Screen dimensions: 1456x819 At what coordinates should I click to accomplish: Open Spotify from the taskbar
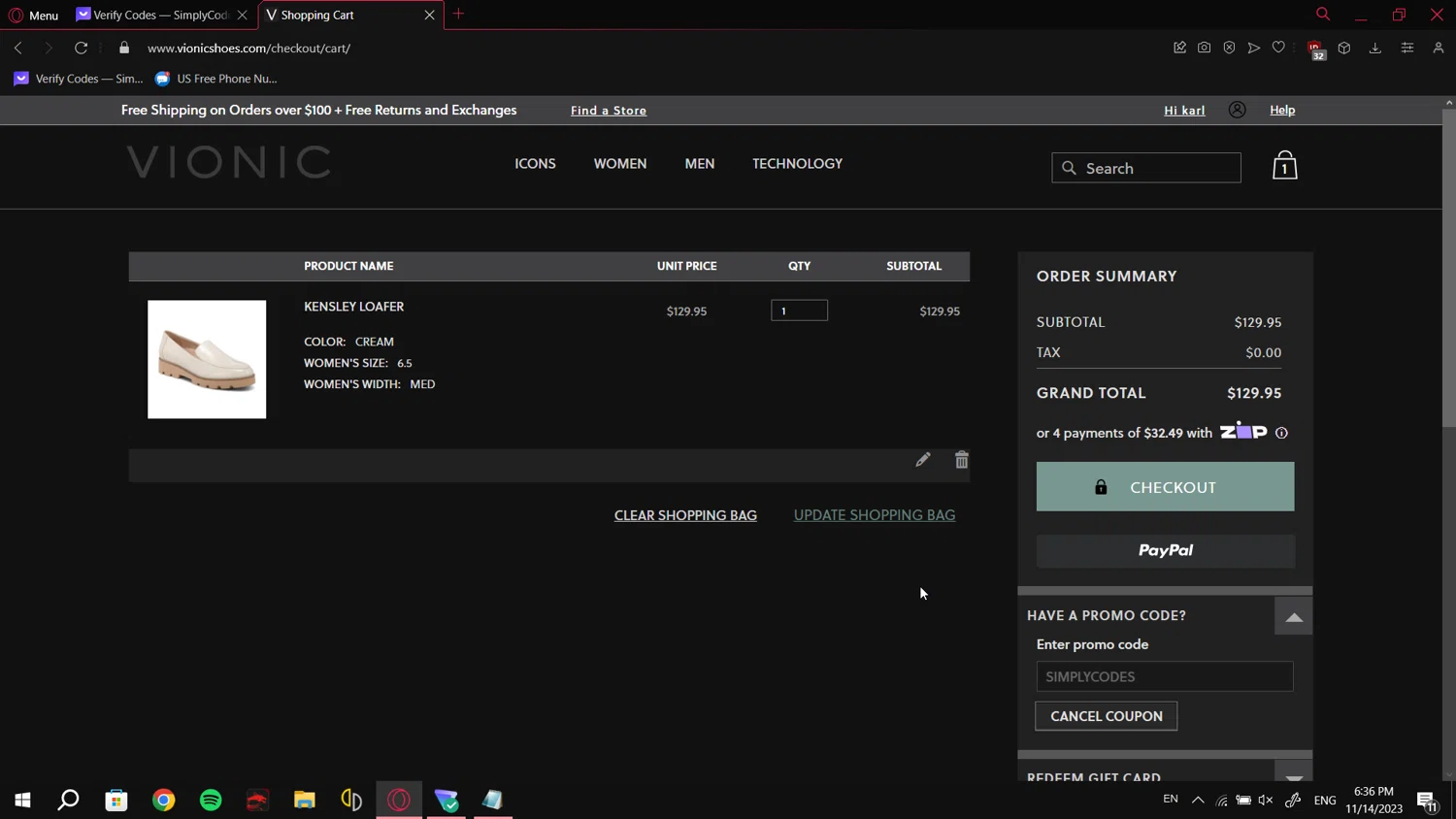click(211, 800)
